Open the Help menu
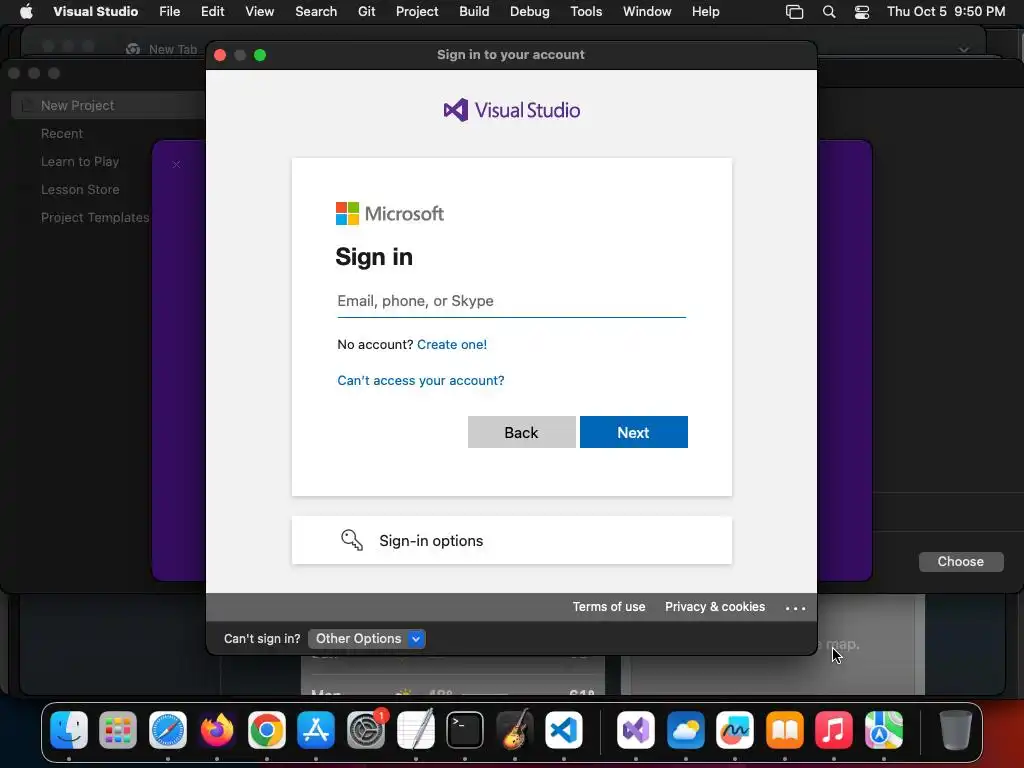The width and height of the screenshot is (1024, 768). pyautogui.click(x=705, y=12)
